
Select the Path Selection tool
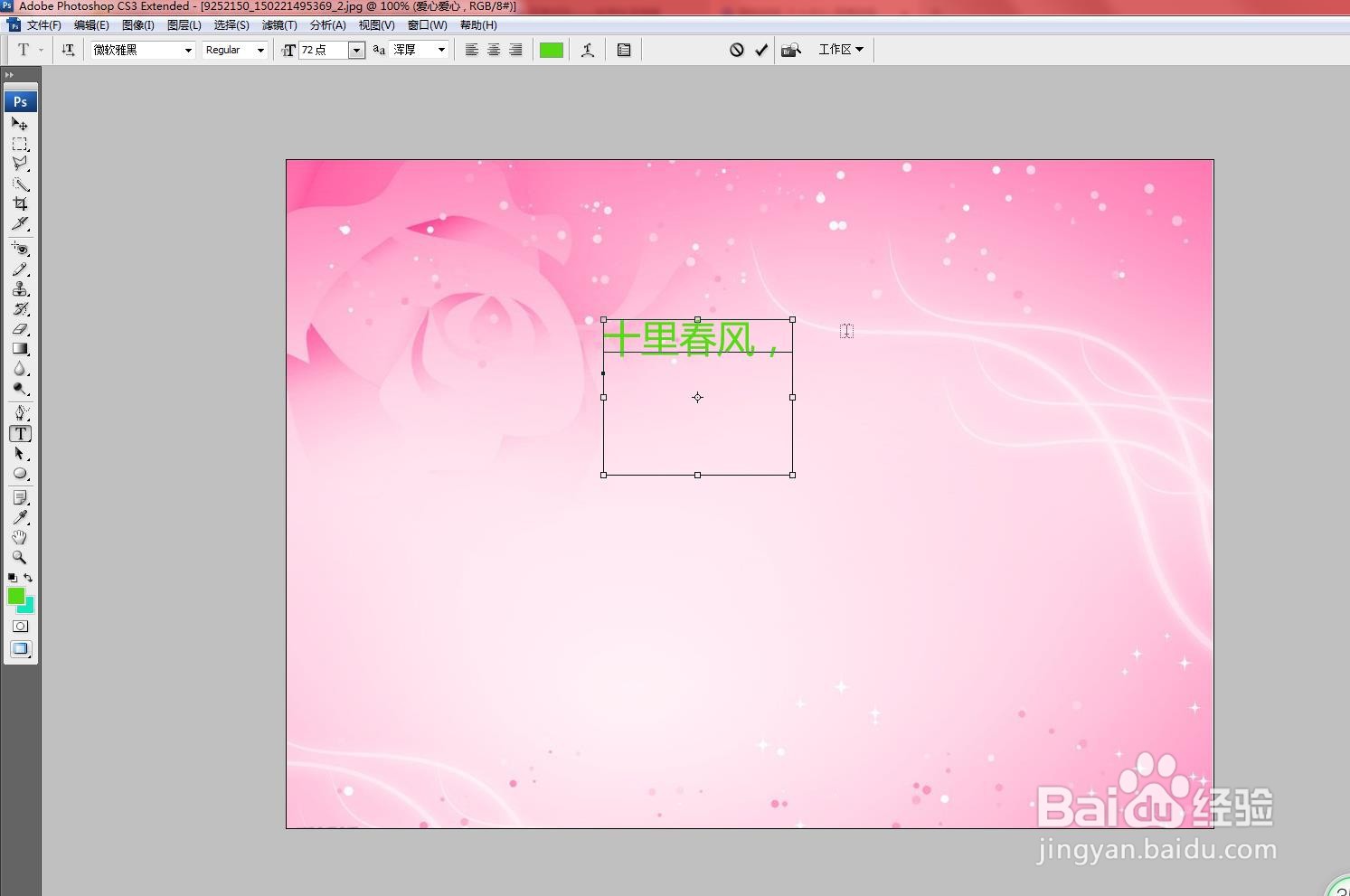pos(20,453)
